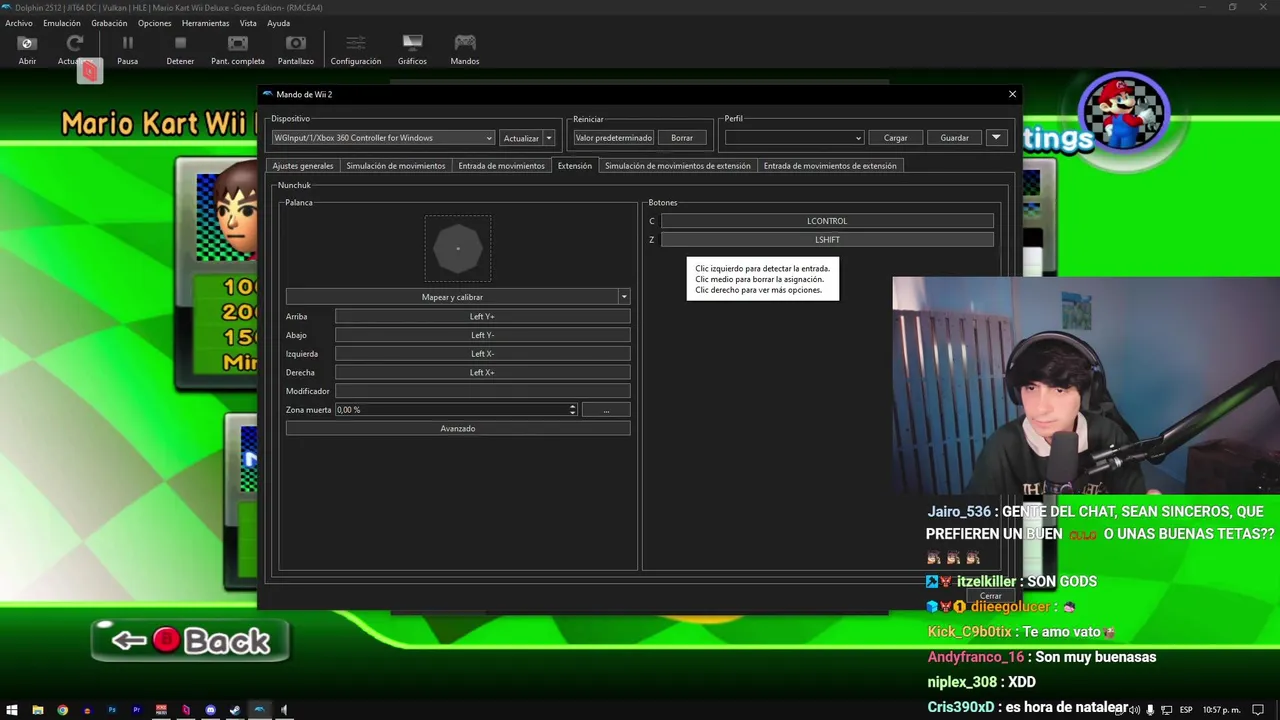Image resolution: width=1280 pixels, height=720 pixels.
Task: Switch to Ajustes generales tab
Action: click(303, 166)
